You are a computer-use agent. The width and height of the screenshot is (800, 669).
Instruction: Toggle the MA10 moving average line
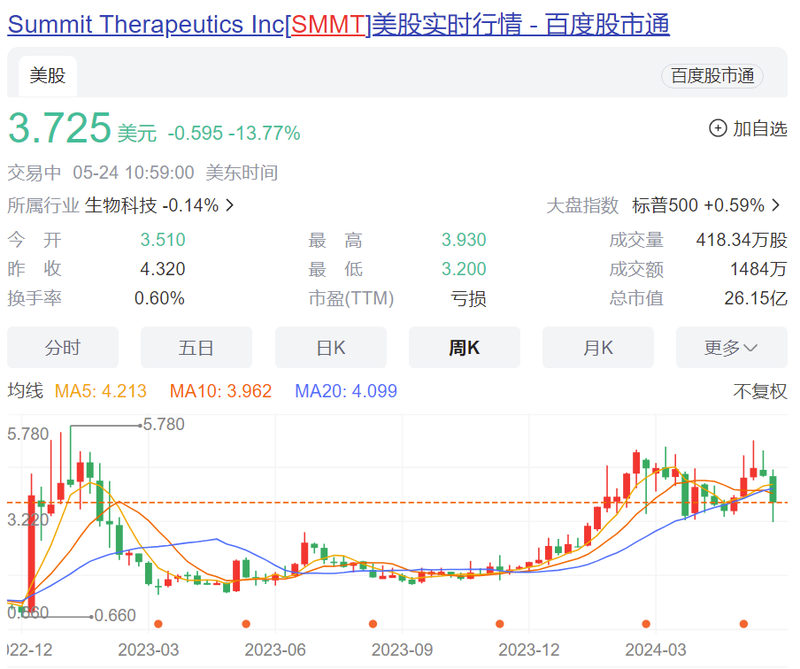(218, 391)
